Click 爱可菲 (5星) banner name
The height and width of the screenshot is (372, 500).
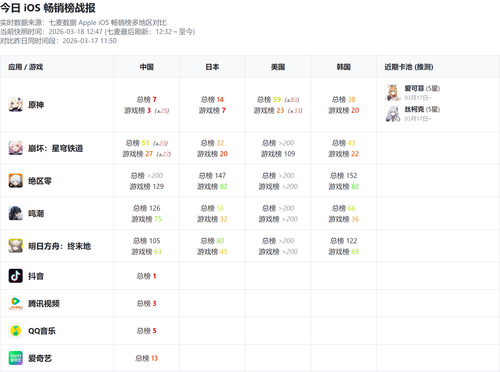422,88
